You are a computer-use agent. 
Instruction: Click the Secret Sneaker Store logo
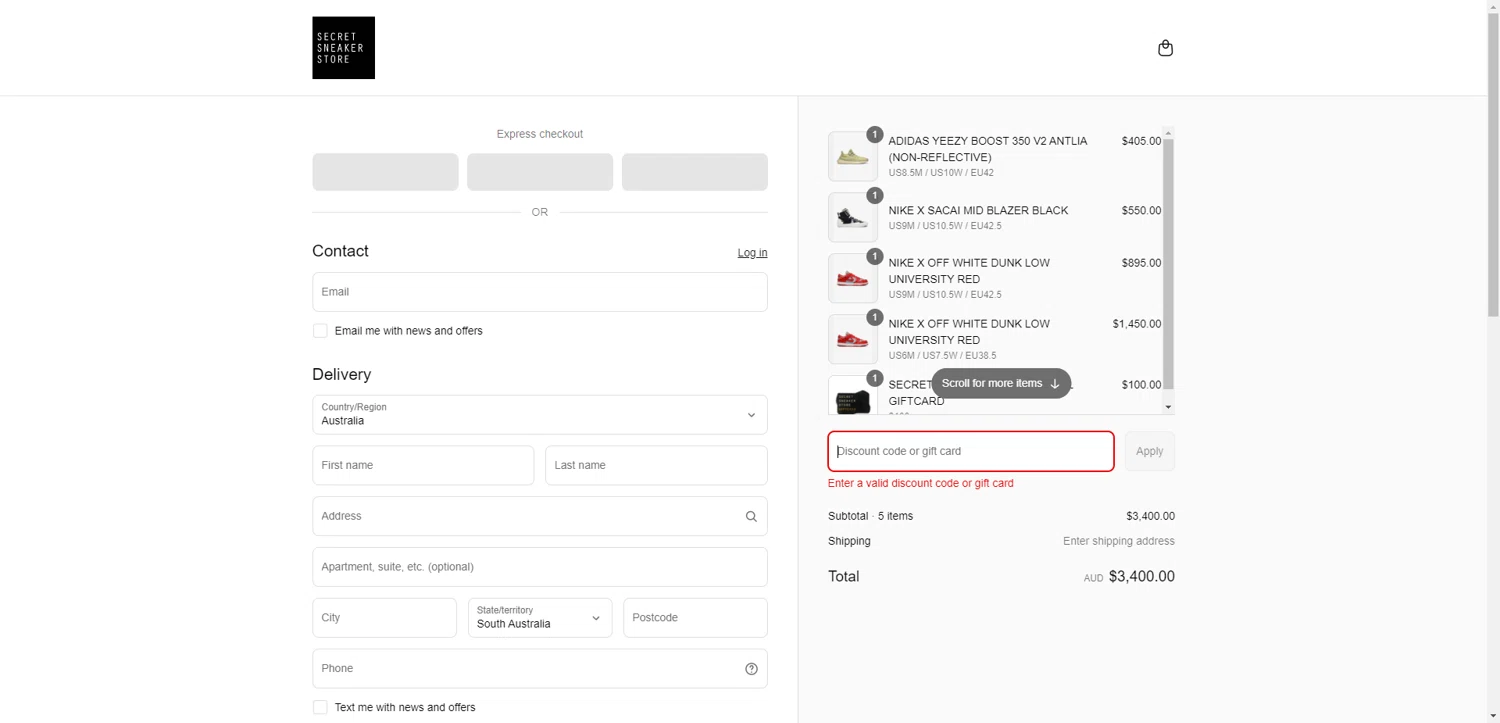coord(343,47)
